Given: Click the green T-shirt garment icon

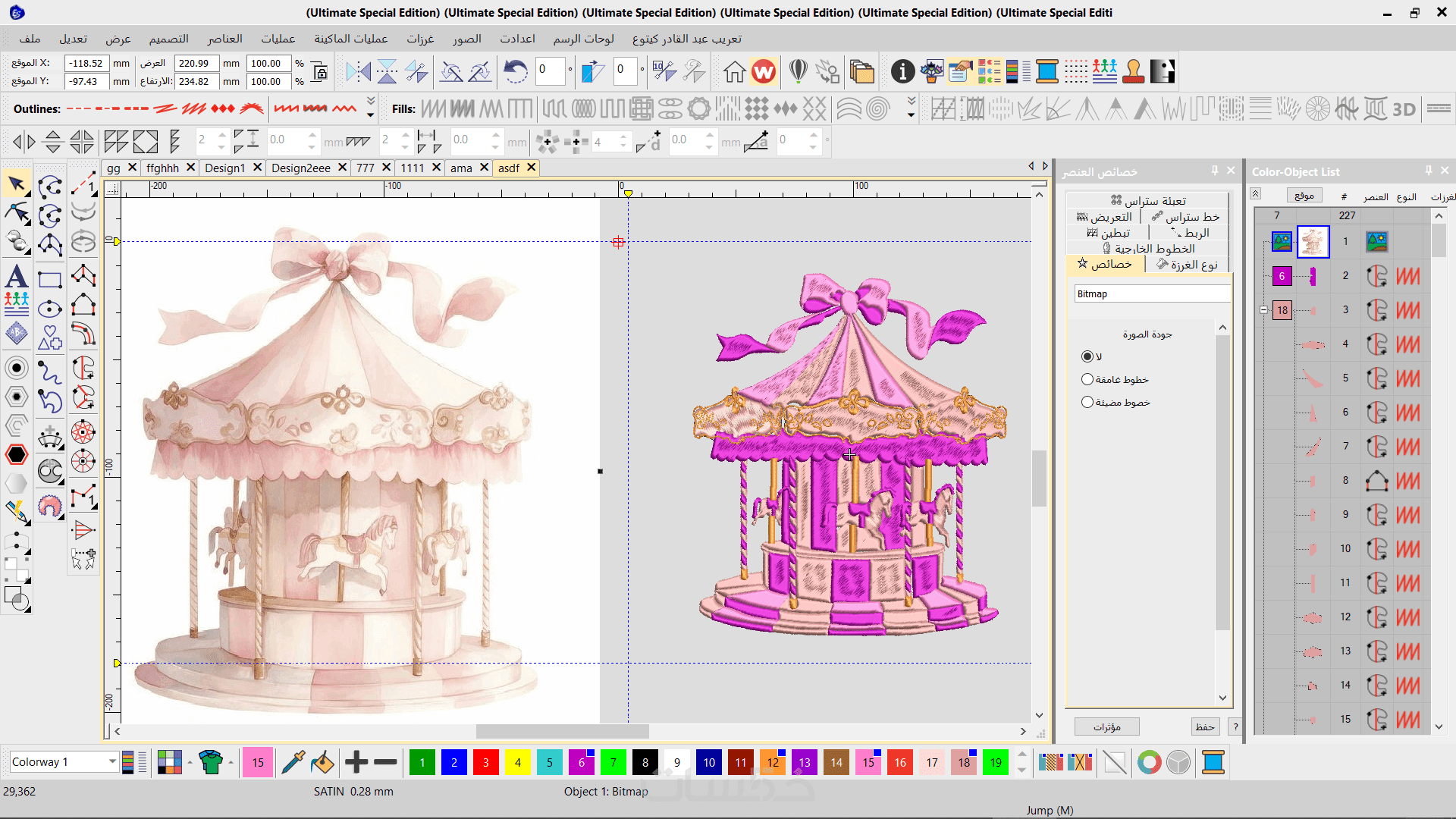Looking at the screenshot, I should [x=211, y=762].
